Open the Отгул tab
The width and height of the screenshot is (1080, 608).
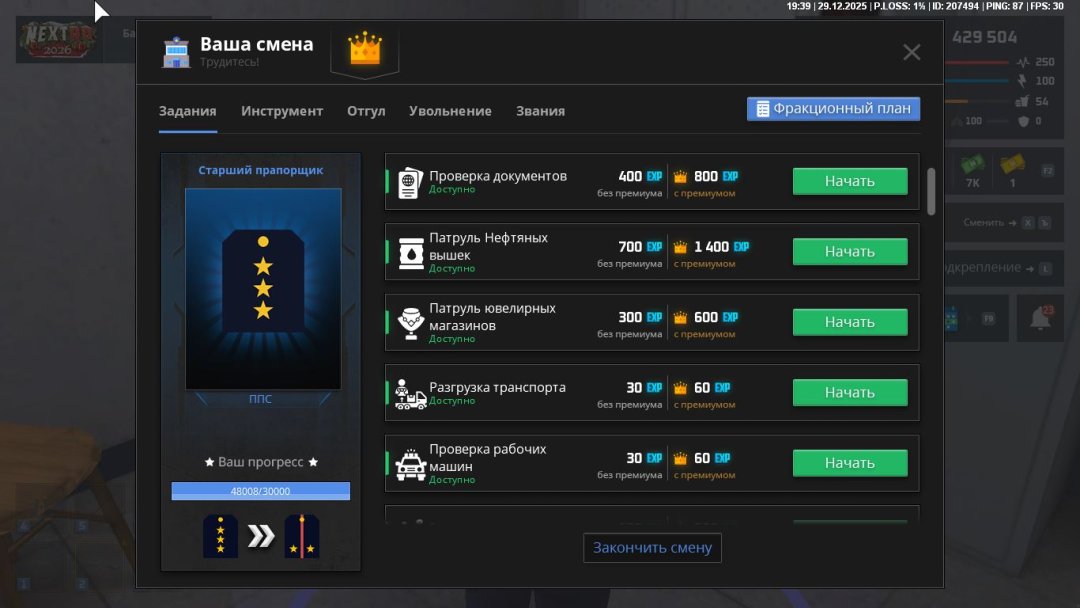366,111
